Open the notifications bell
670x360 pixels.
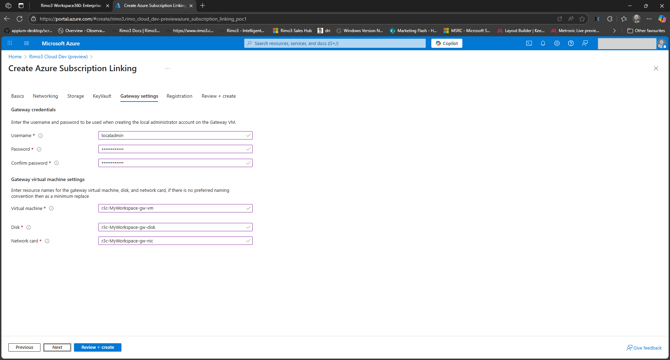[x=543, y=43]
